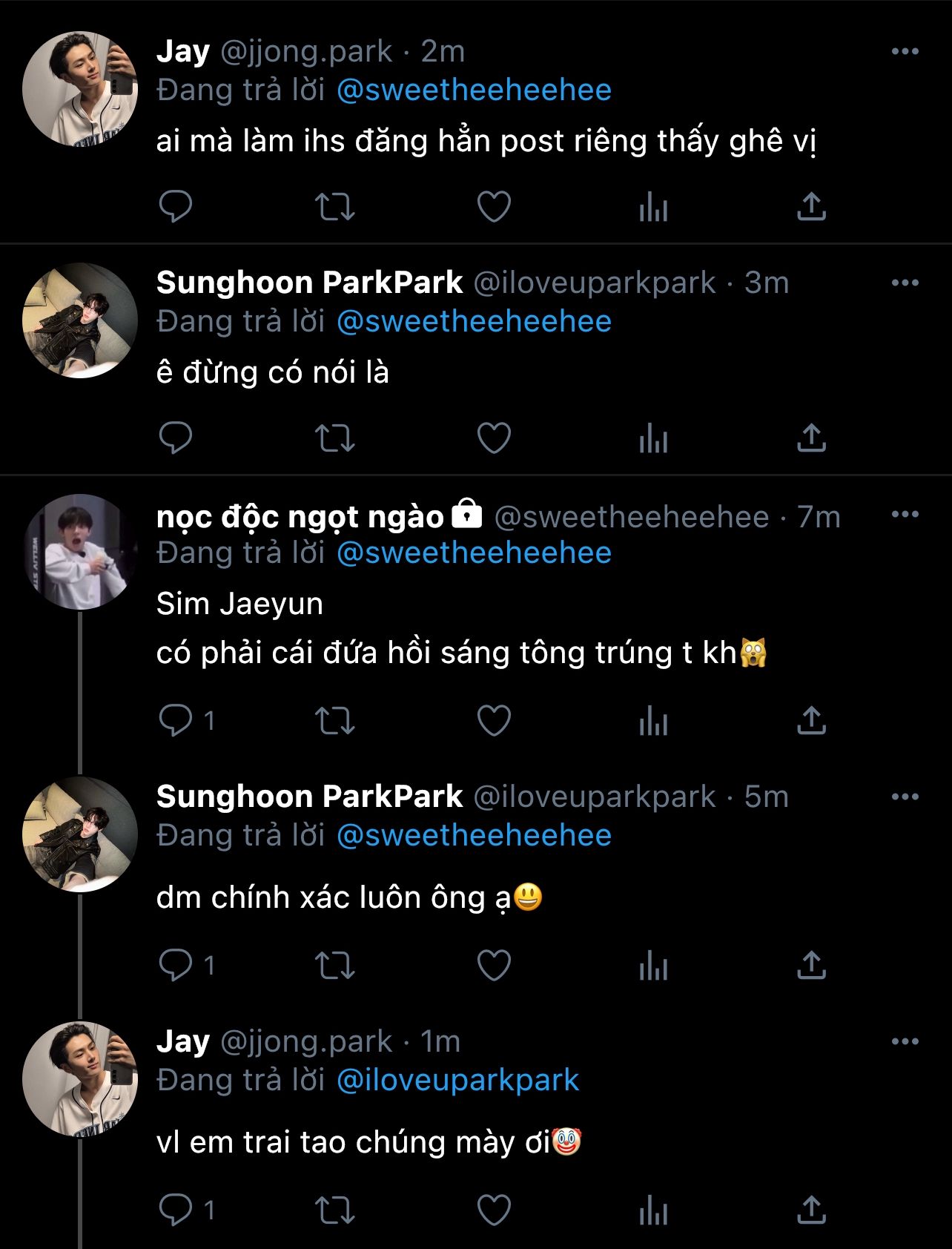Share Sunghoon's "dm chính xác luôn" tweet

click(x=811, y=966)
